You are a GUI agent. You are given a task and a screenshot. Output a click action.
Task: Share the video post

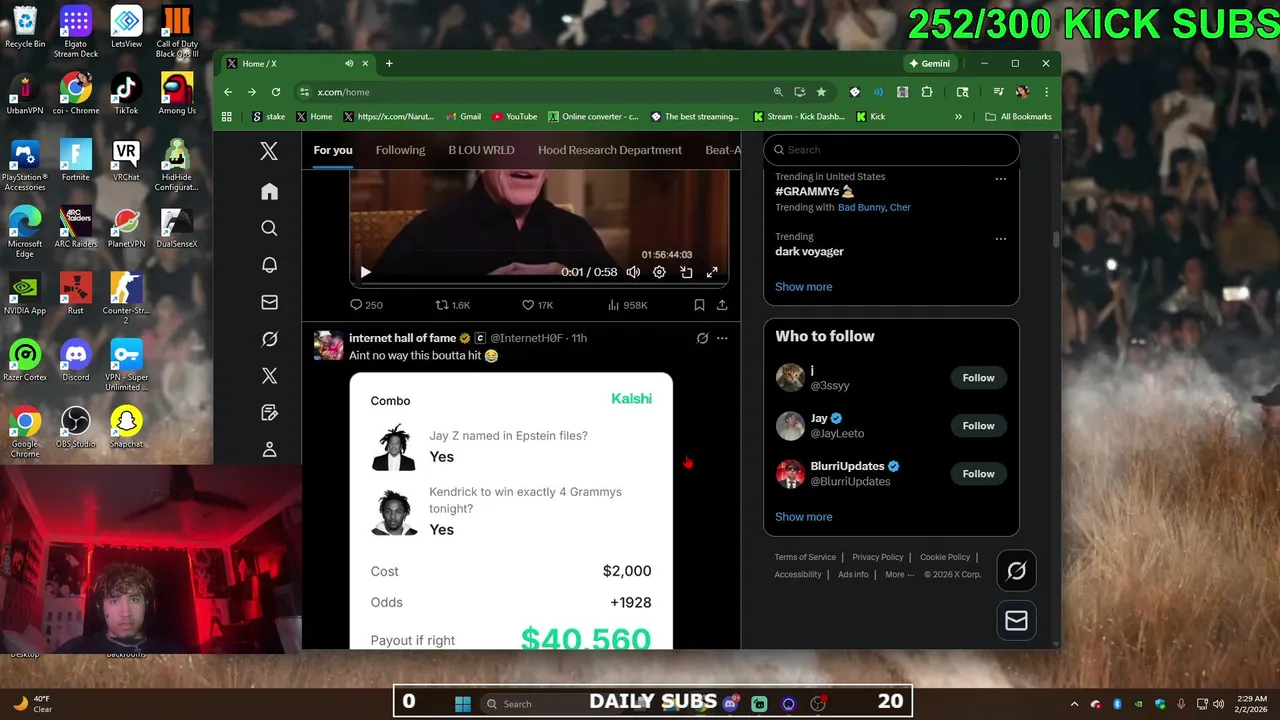tap(722, 305)
